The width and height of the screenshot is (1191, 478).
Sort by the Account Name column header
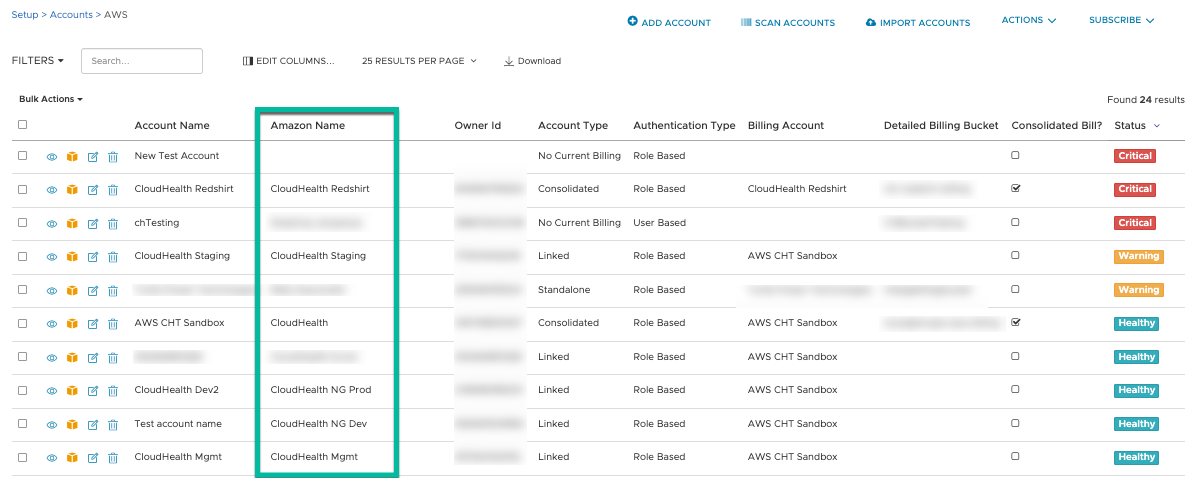pos(172,125)
